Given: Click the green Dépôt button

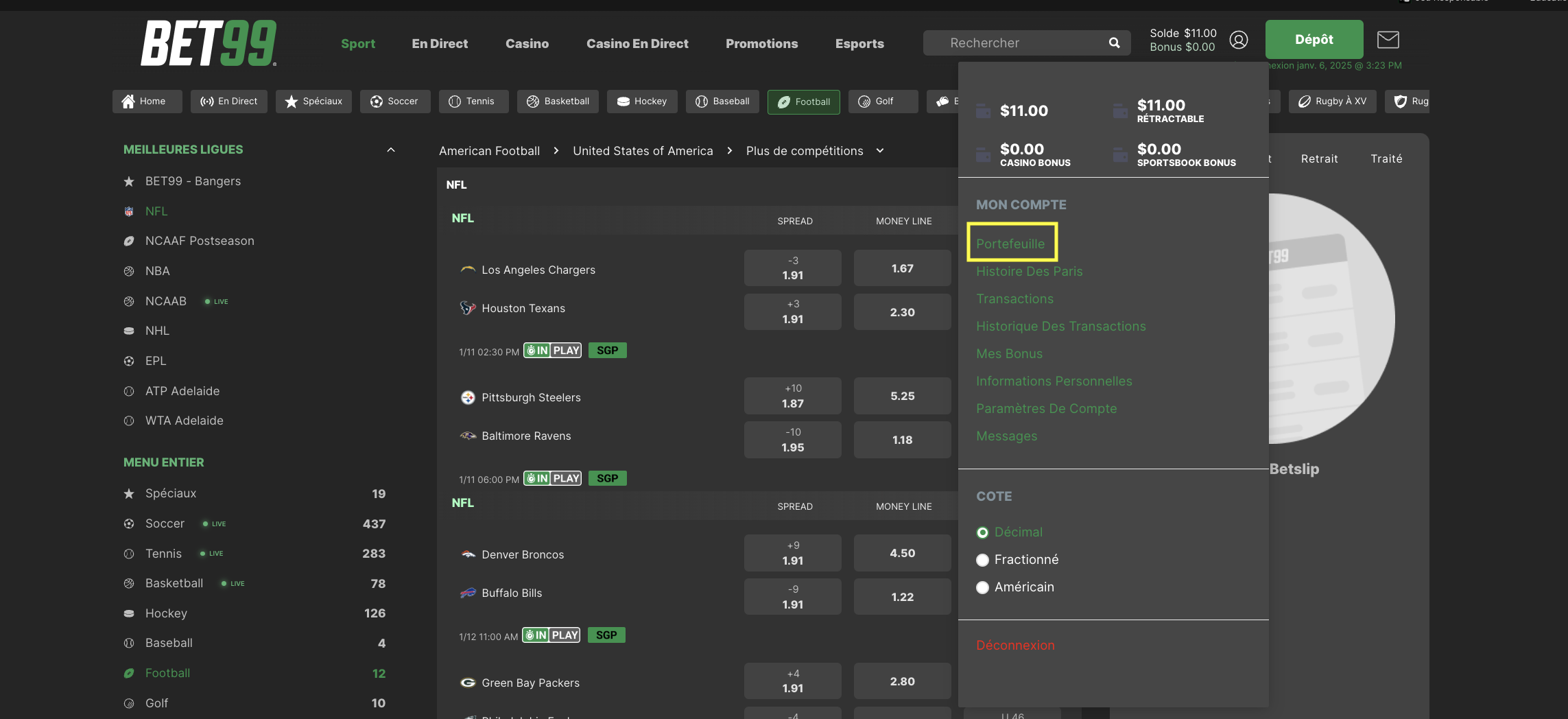Looking at the screenshot, I should click(1314, 39).
